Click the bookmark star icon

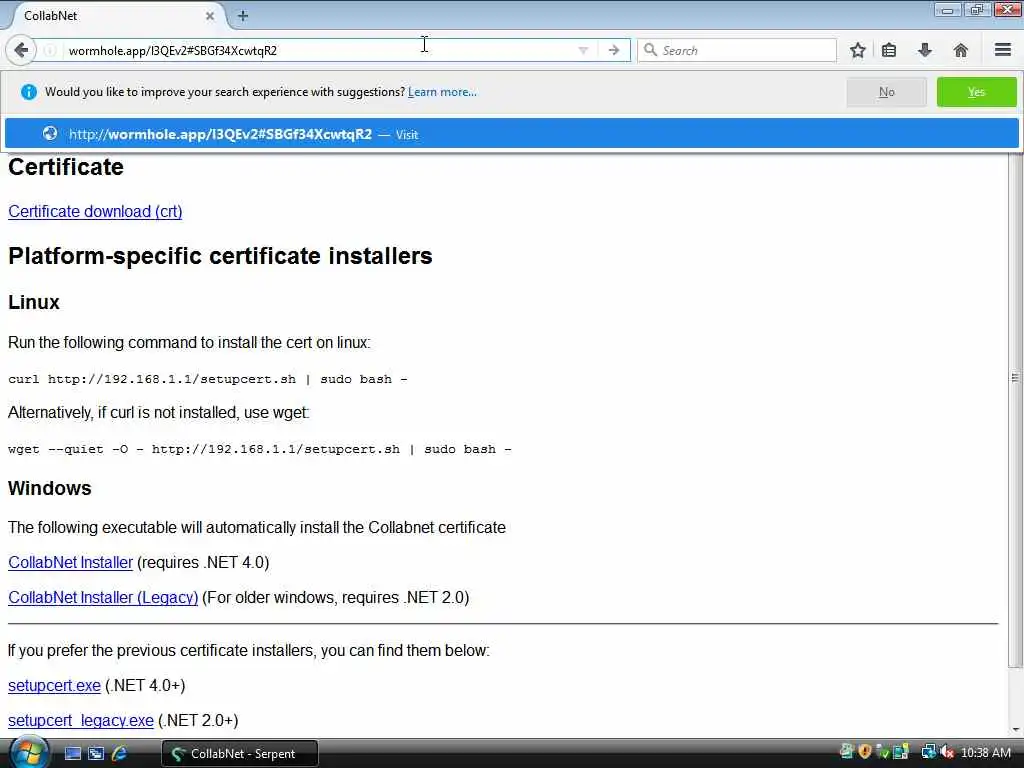pos(857,50)
